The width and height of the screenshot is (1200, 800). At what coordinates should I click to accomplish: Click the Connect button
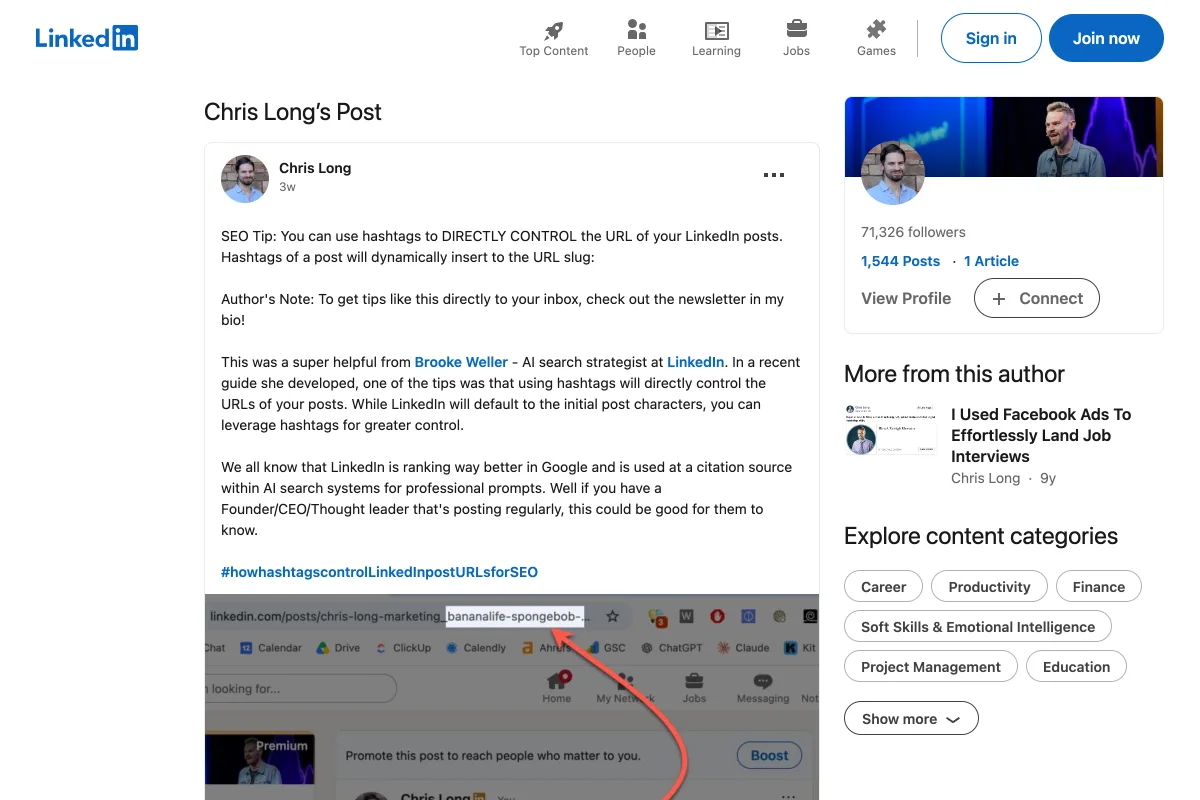1036,298
